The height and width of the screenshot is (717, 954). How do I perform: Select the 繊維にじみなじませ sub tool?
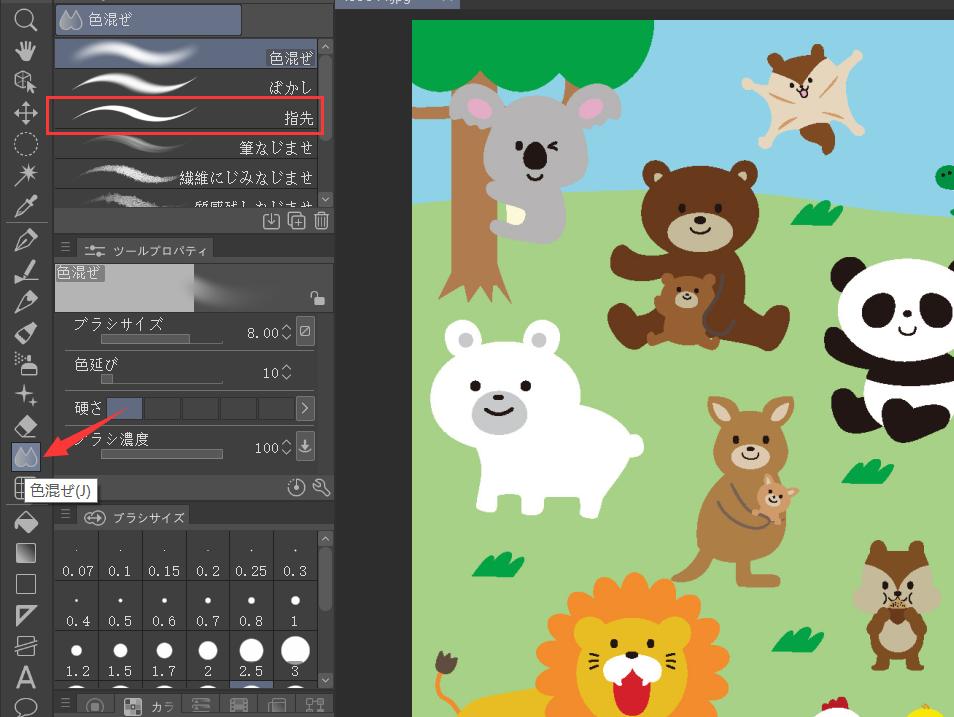tap(186, 175)
